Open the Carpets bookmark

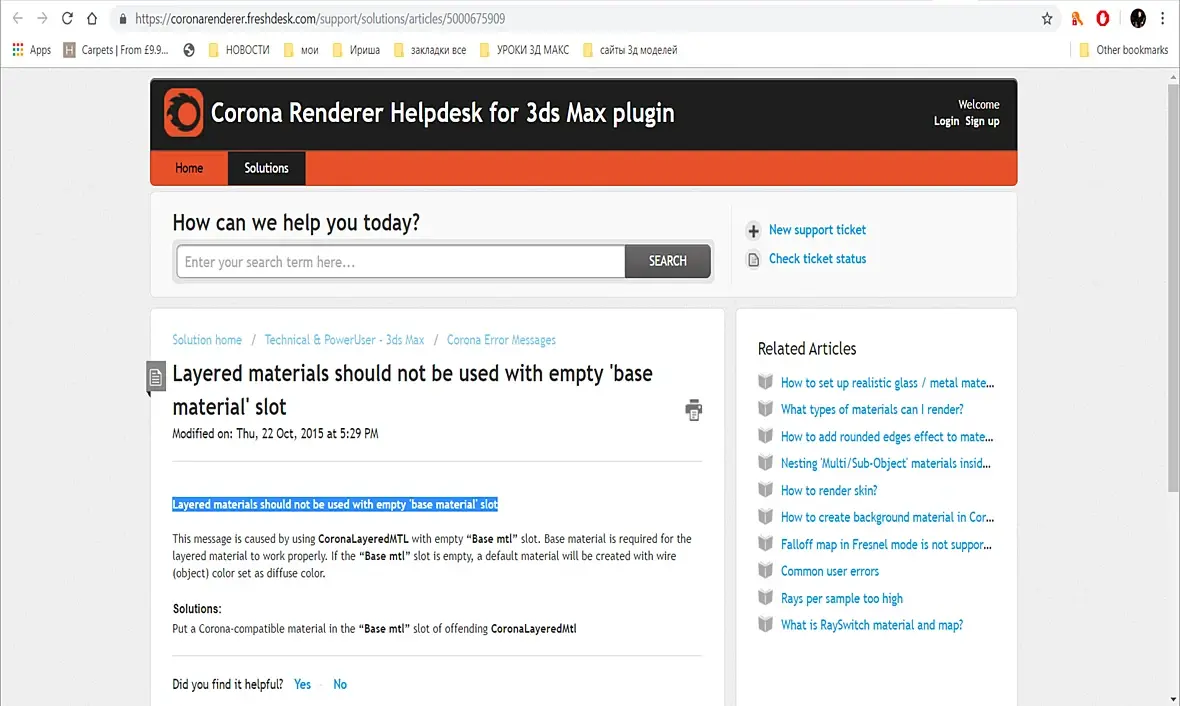[116, 50]
